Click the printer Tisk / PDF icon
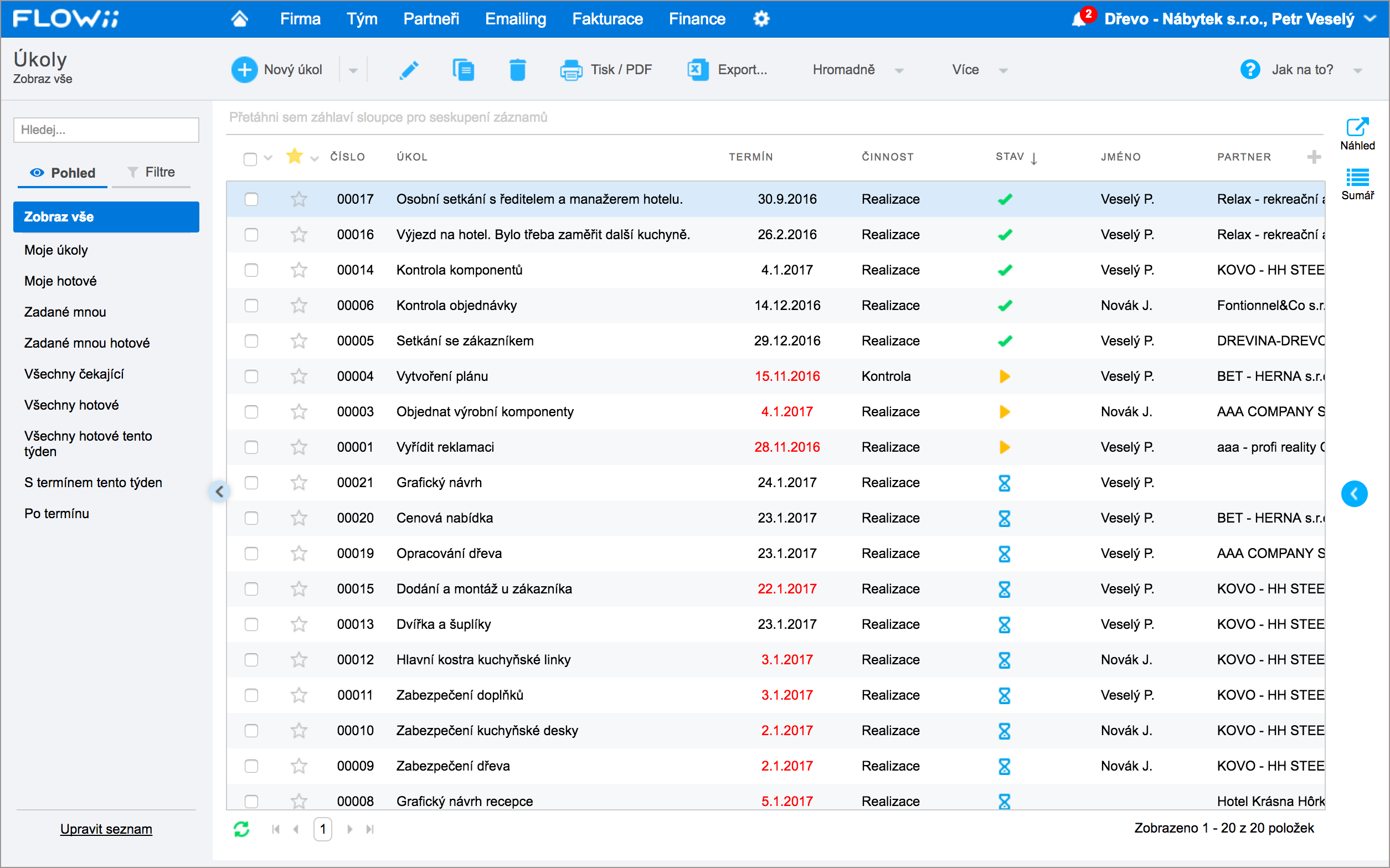Viewport: 1390px width, 868px height. (571, 71)
